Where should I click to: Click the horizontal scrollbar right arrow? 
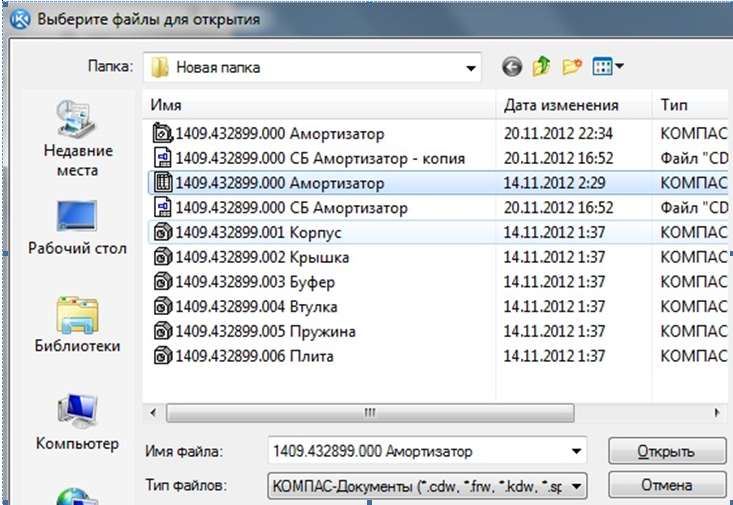pos(717,413)
